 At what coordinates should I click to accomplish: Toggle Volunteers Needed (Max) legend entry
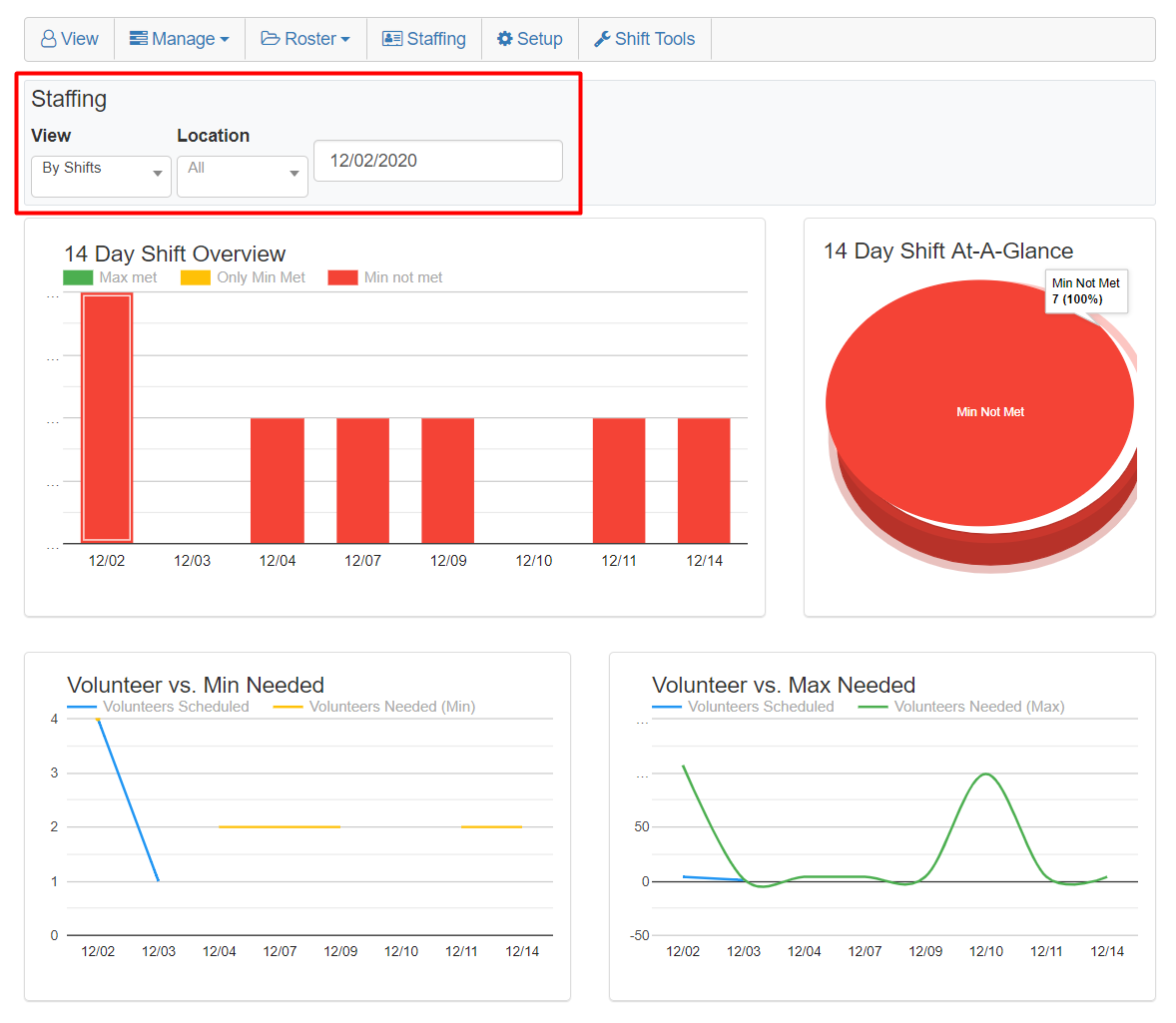(961, 707)
